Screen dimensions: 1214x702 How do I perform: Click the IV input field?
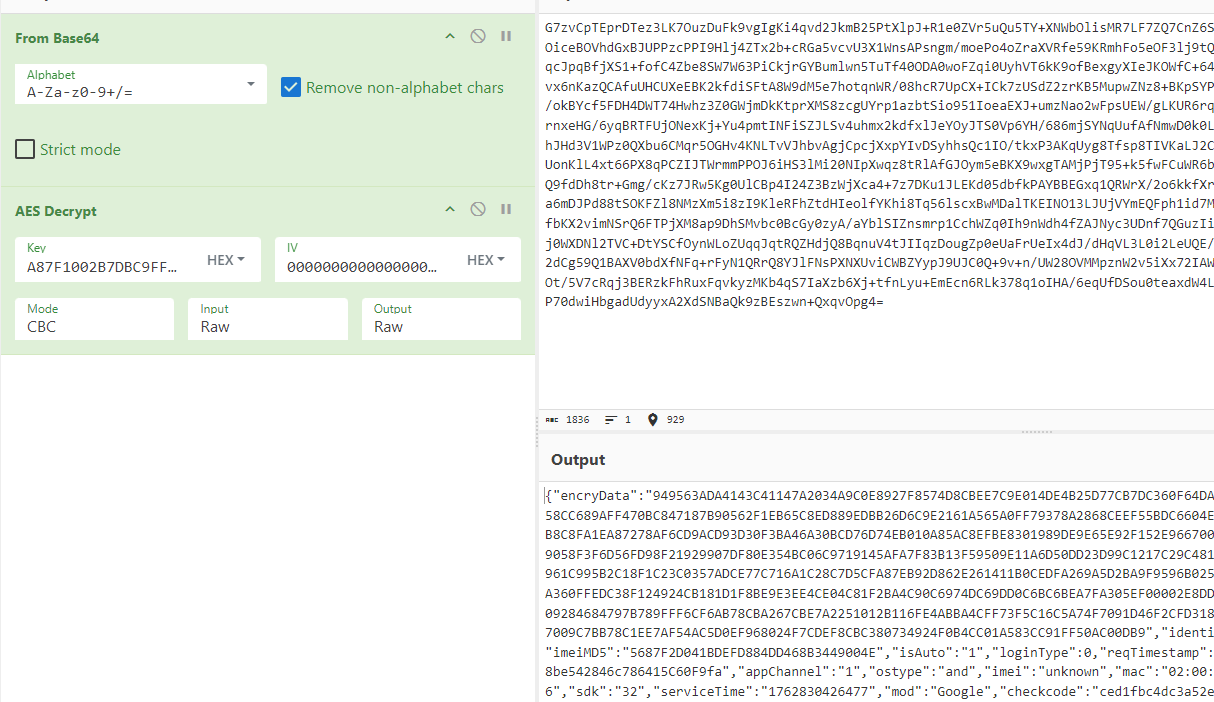pos(362,267)
